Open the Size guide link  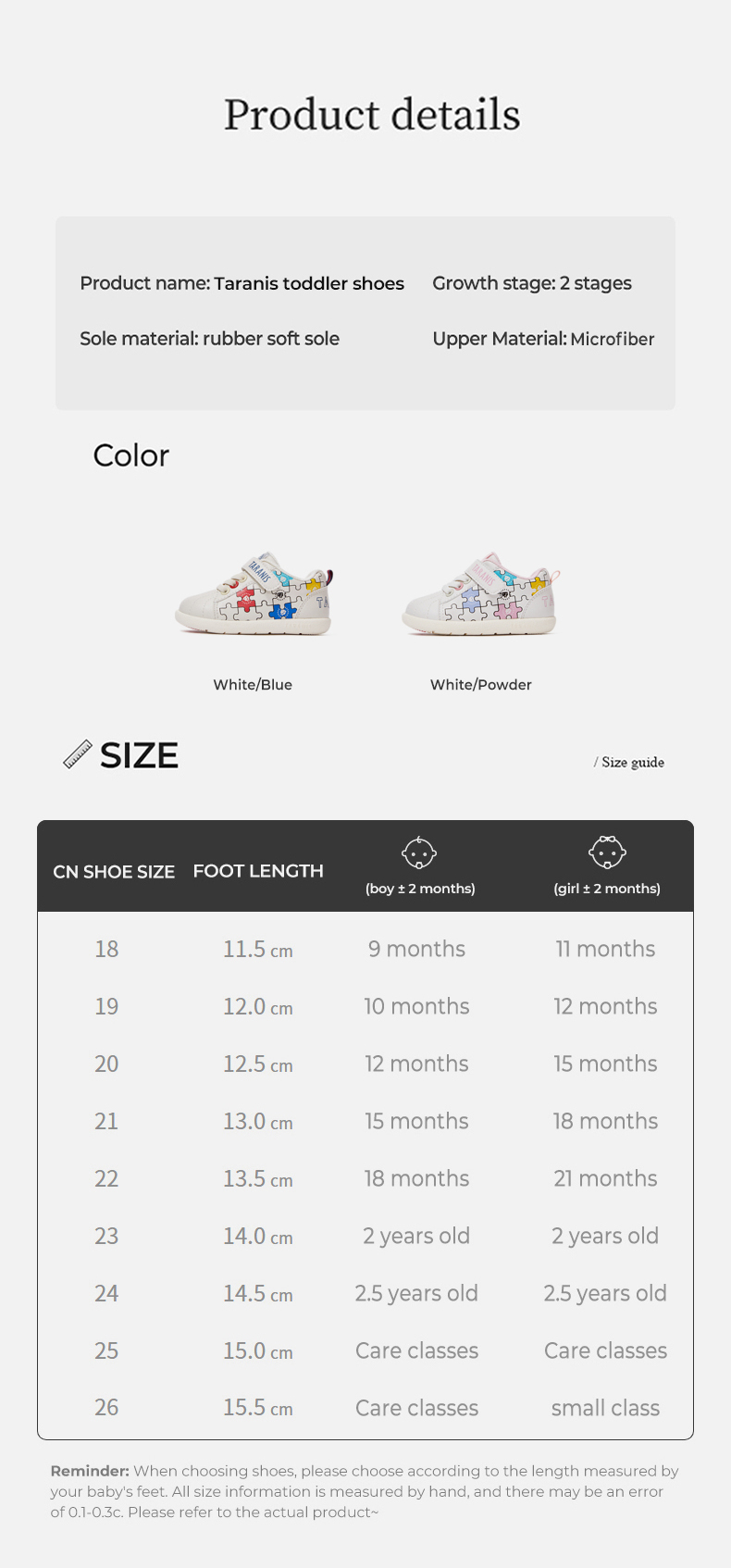632,763
